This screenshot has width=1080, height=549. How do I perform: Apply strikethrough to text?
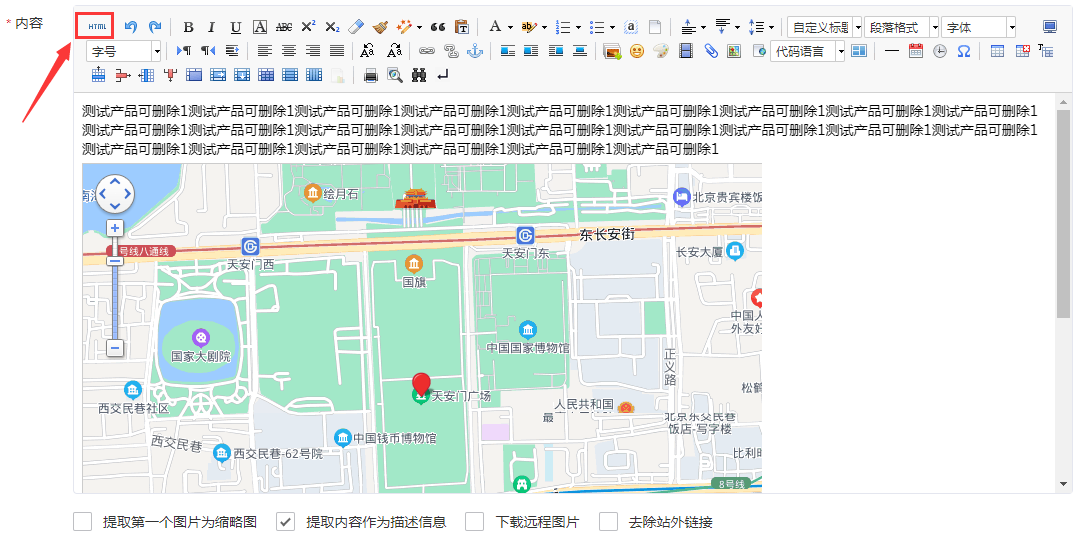pos(284,27)
